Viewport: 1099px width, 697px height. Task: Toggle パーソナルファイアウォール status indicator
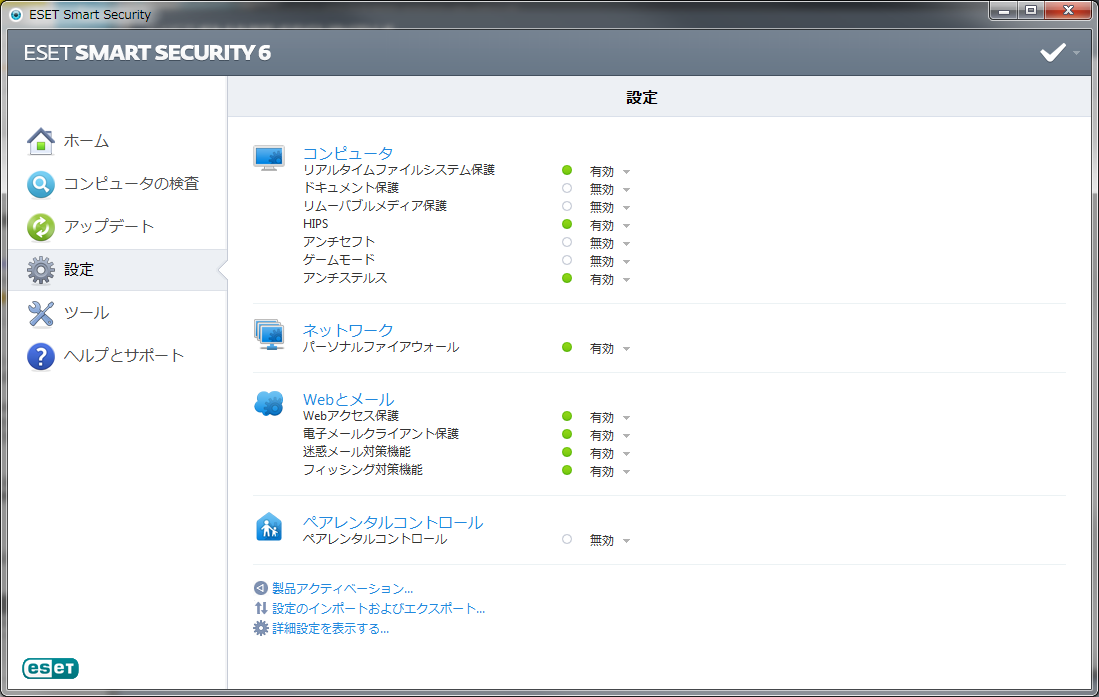point(567,347)
